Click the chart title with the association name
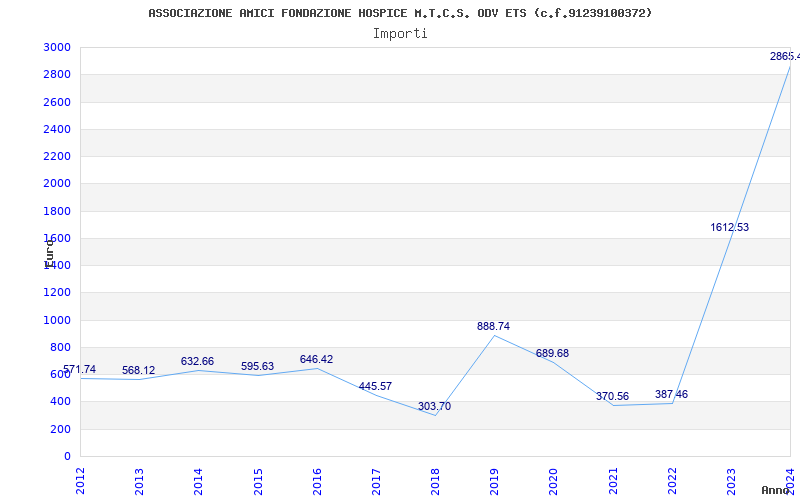The height and width of the screenshot is (500, 800). click(400, 13)
